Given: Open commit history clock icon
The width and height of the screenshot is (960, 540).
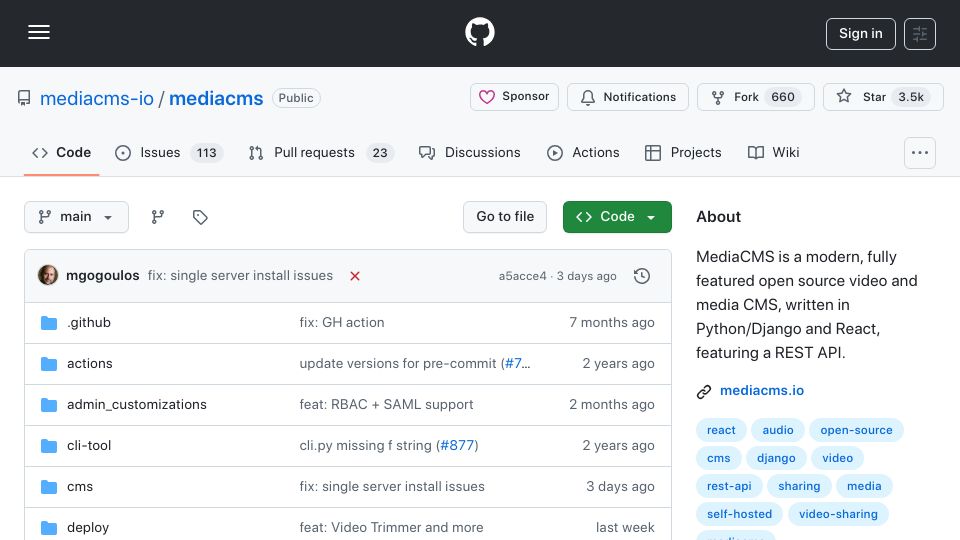Looking at the screenshot, I should [x=642, y=276].
